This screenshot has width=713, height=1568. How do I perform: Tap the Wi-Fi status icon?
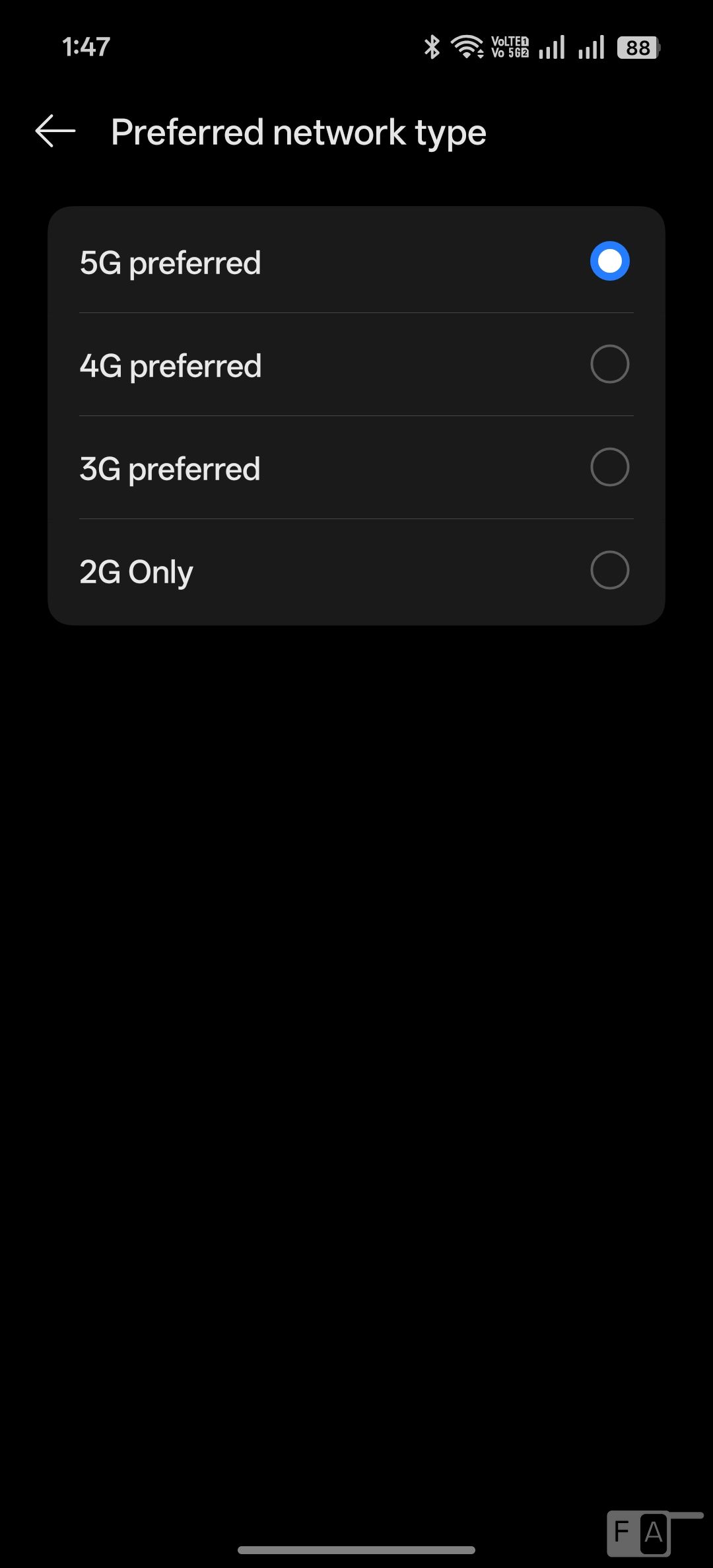coord(467,47)
